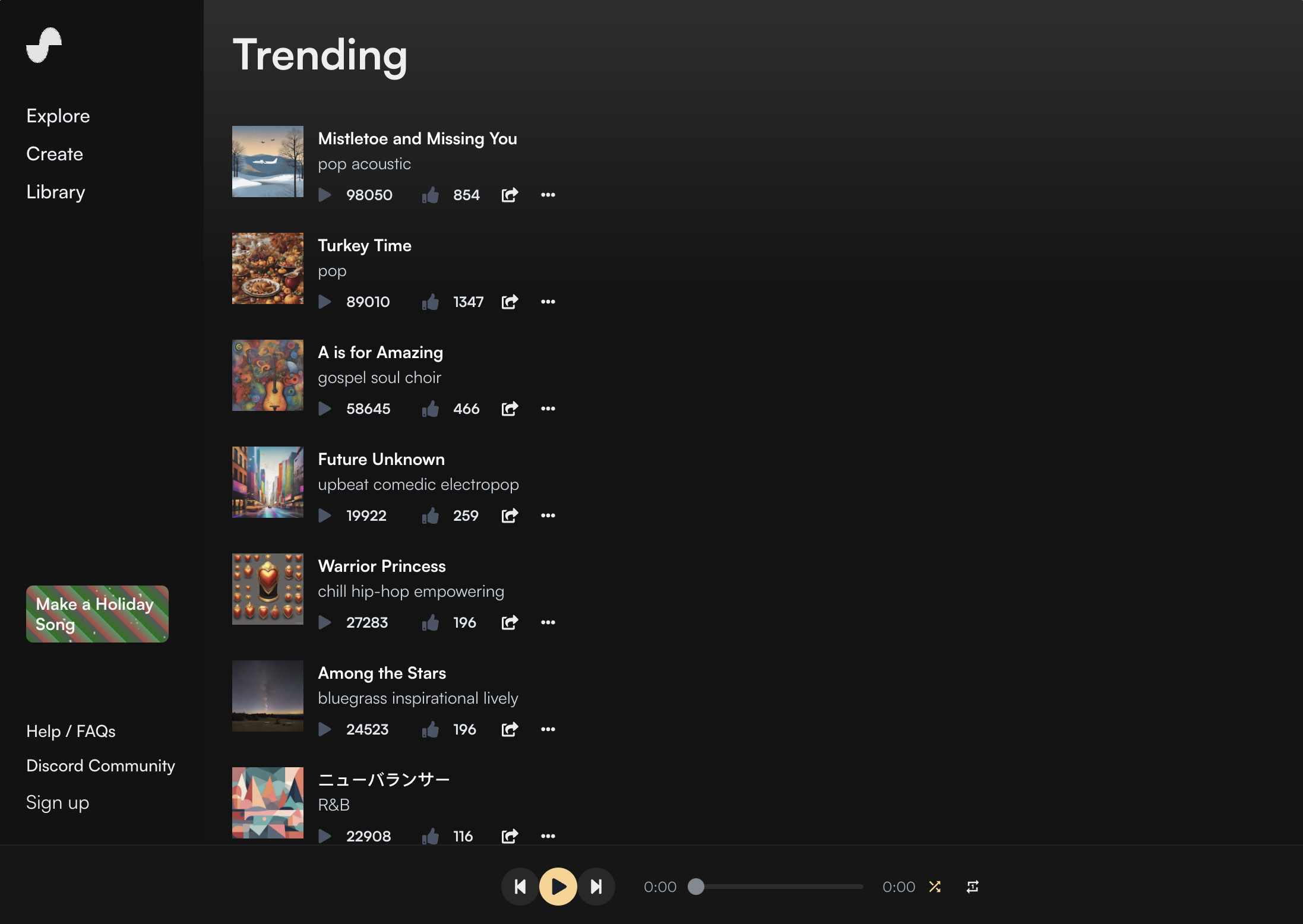
Task: Expand three-dot menu for Mistletoe song
Action: coord(548,195)
